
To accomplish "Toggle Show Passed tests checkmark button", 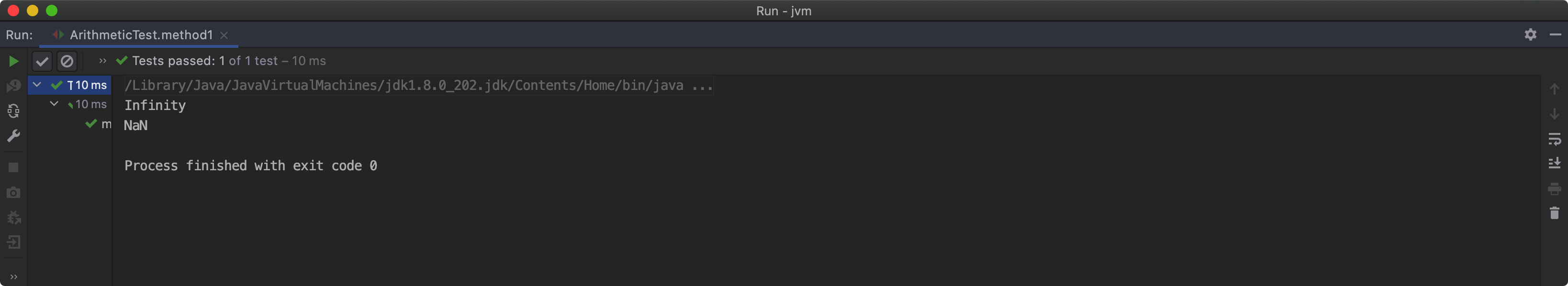I will point(41,61).
